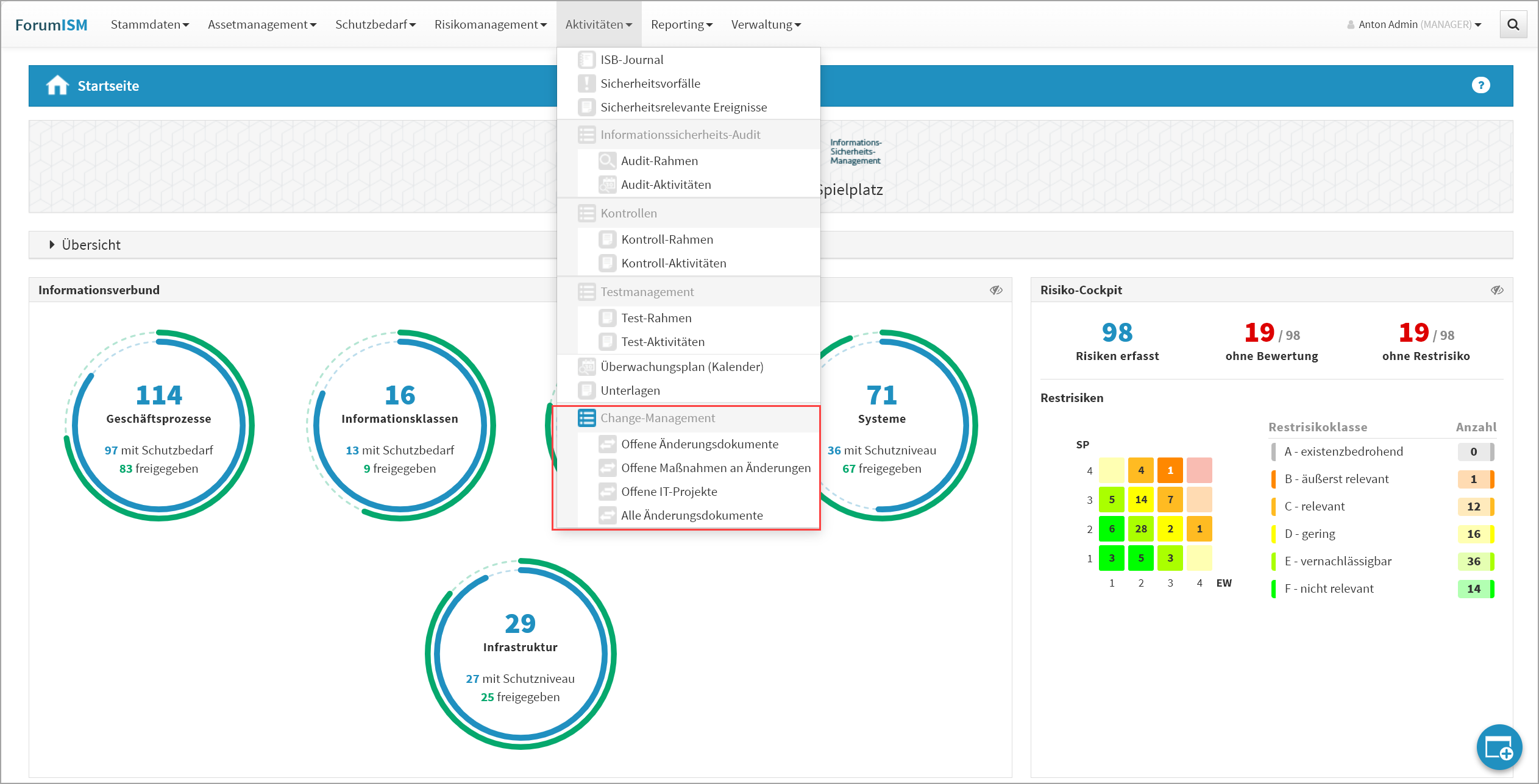This screenshot has width=1539, height=784.
Task: Click the Audit-Rahmen magnifier icon
Action: [607, 161]
